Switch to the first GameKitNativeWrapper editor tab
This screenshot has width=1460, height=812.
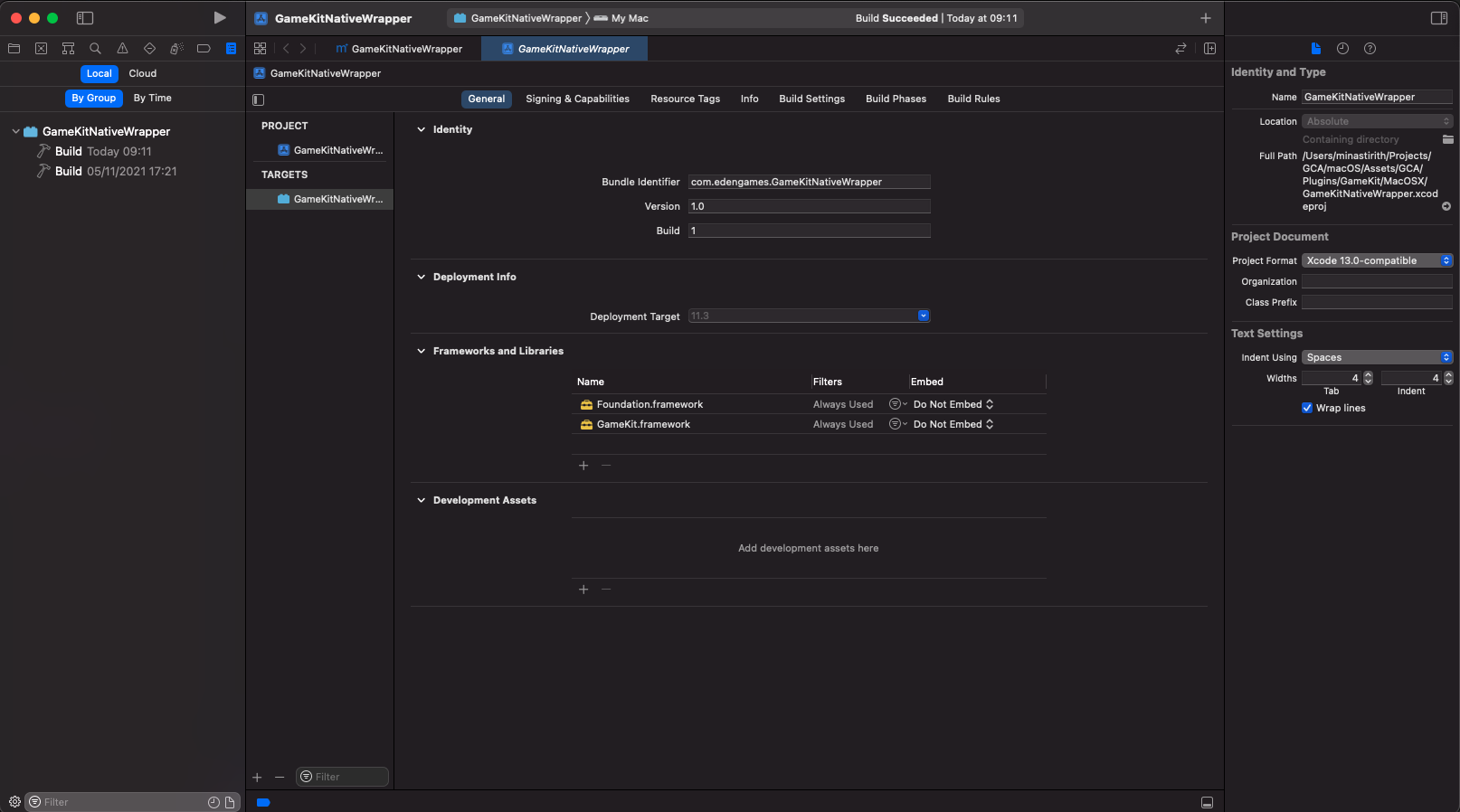tap(399, 49)
